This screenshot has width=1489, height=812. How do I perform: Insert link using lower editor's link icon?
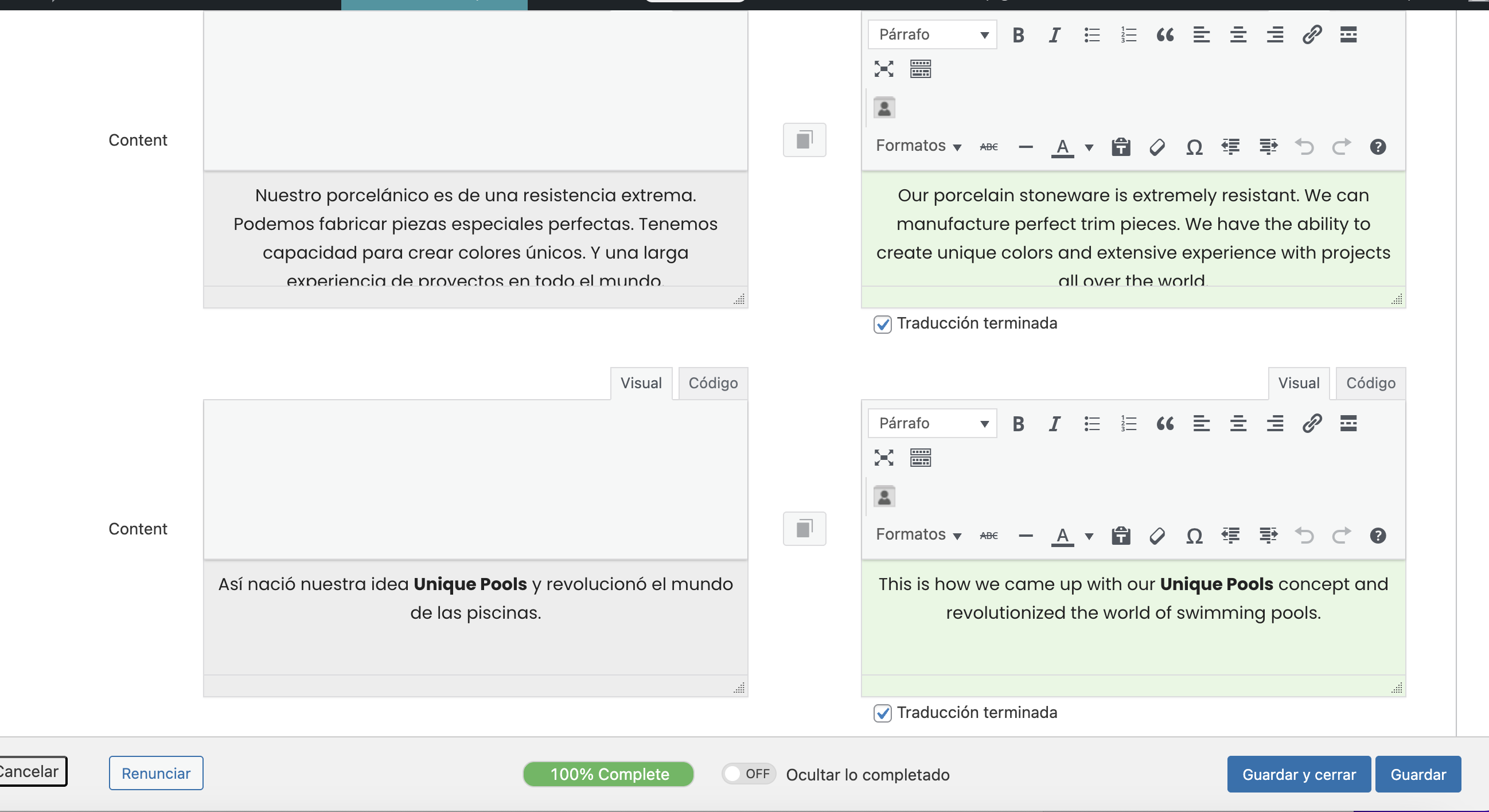(1312, 424)
